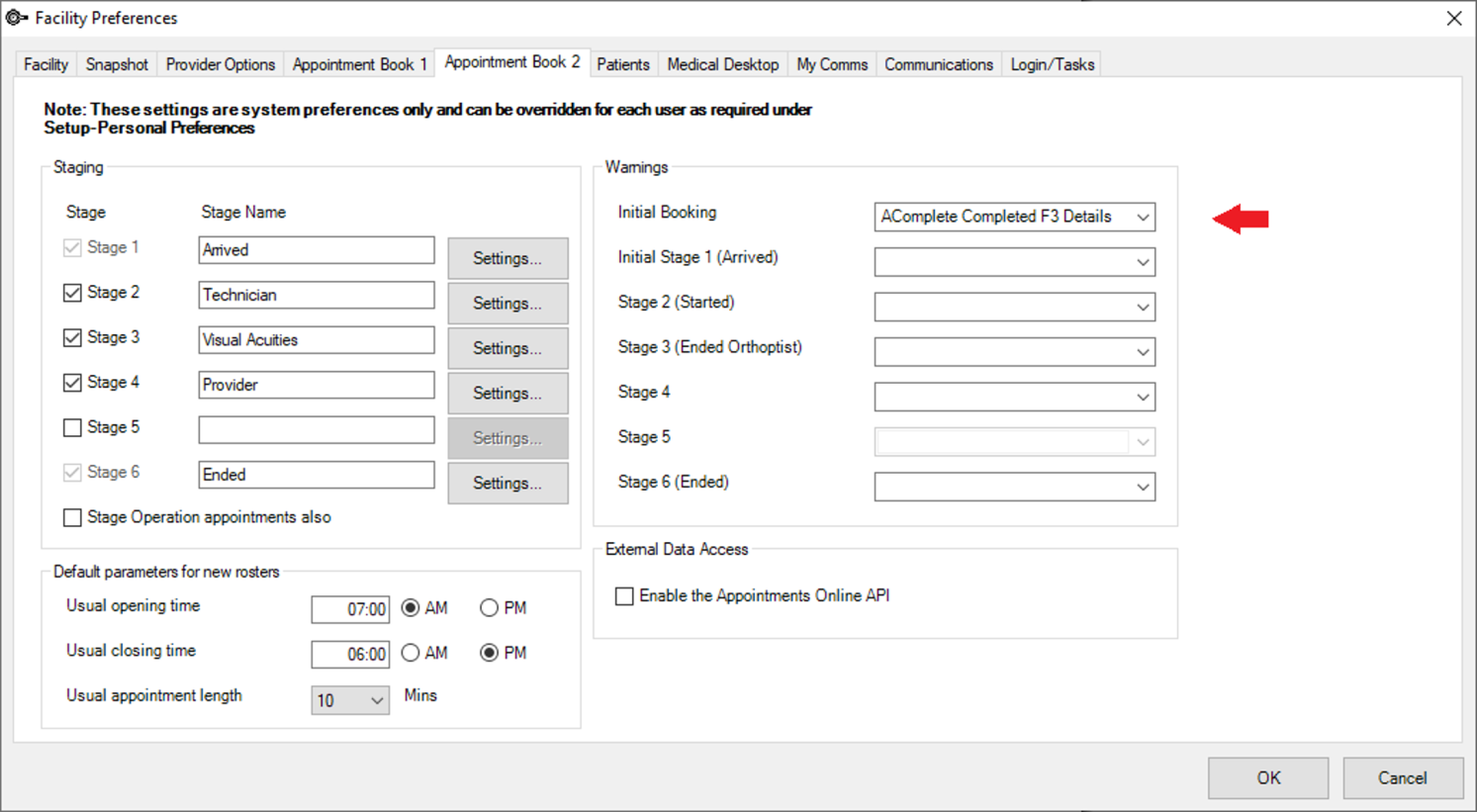This screenshot has height=812, width=1477.
Task: Switch to the Facility tab
Action: click(x=46, y=64)
